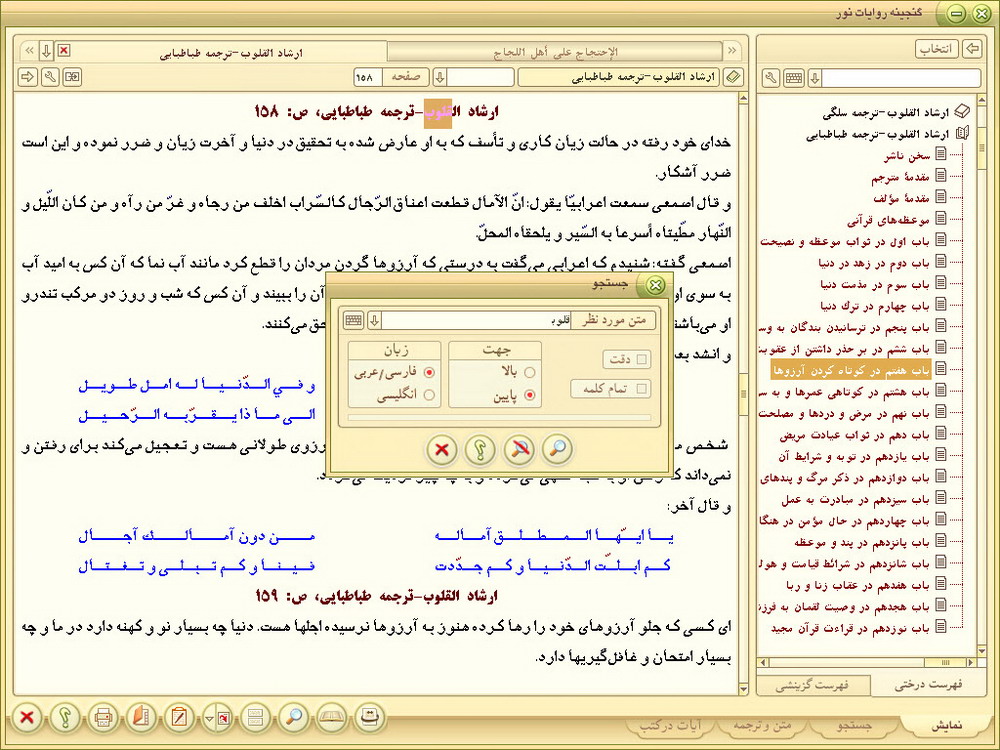This screenshot has height=750, width=1000.
Task: Click the printer icon on the bottom toolbar
Action: (103, 718)
